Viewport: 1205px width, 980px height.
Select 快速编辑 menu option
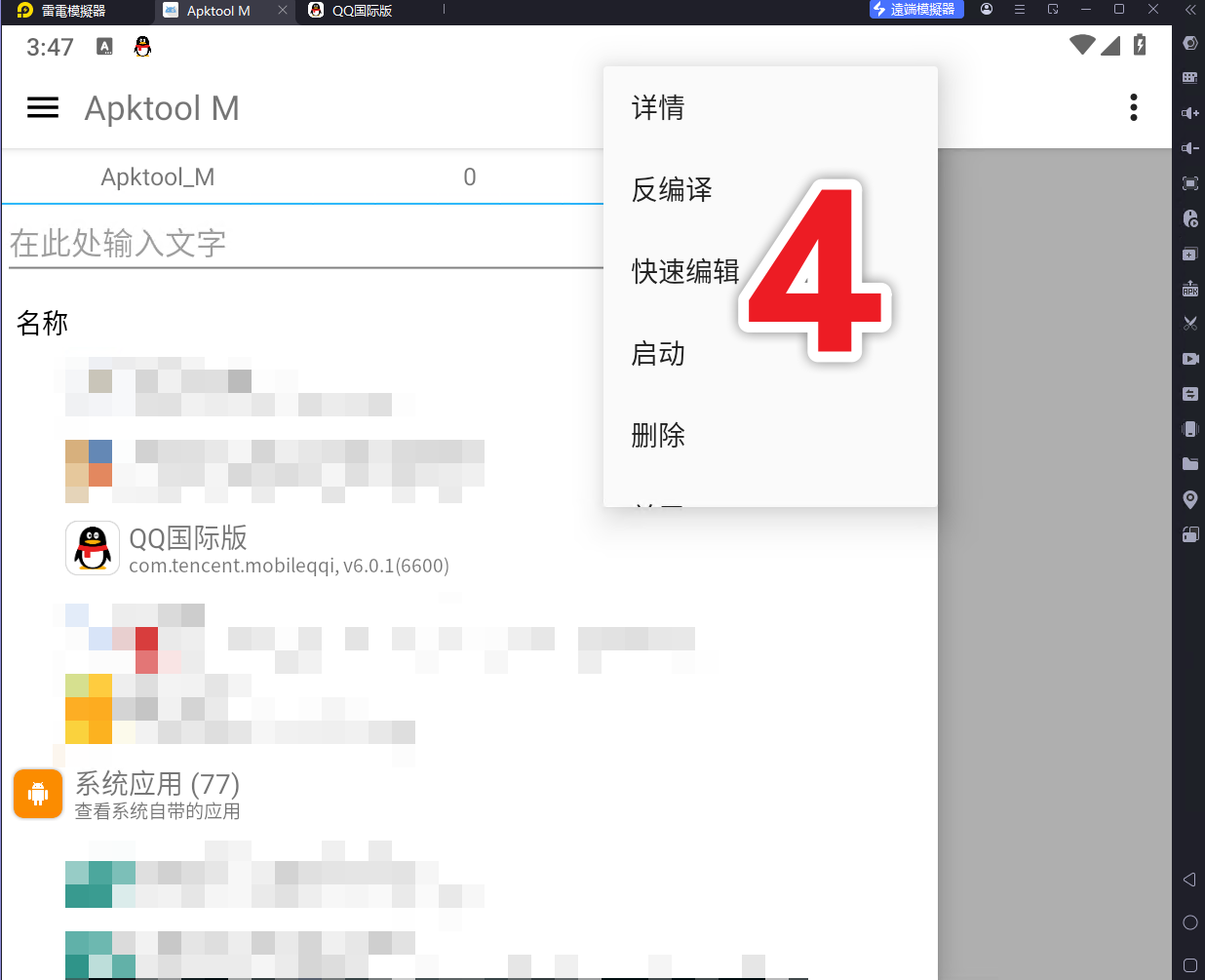685,271
